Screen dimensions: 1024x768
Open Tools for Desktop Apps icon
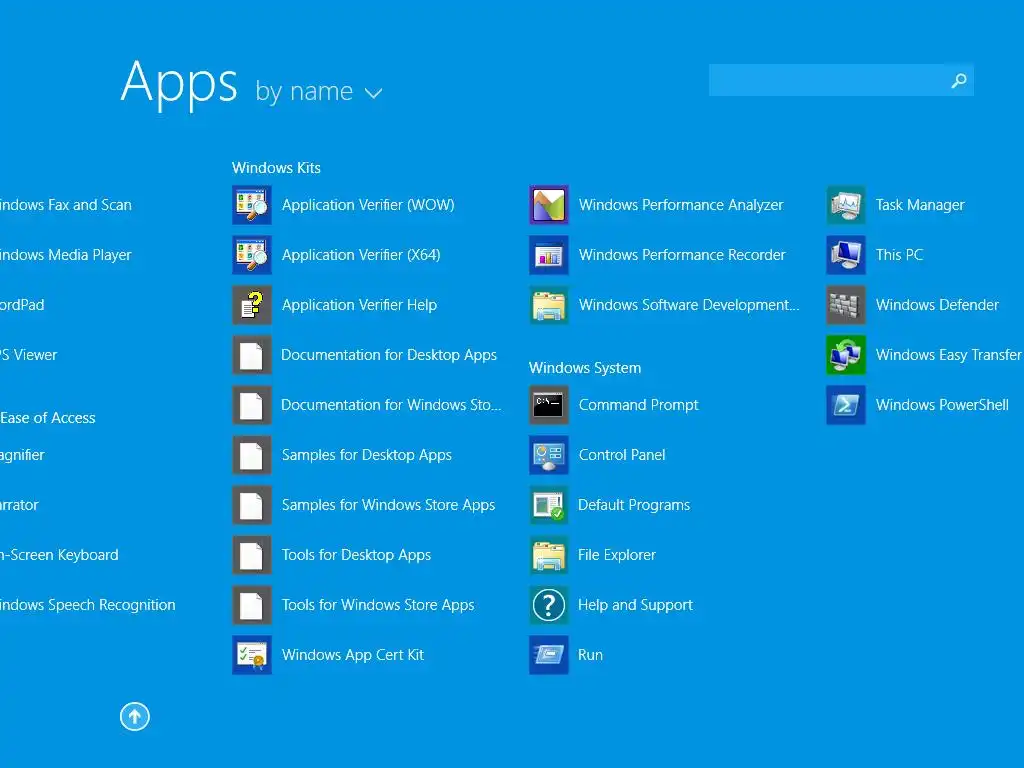pos(251,555)
